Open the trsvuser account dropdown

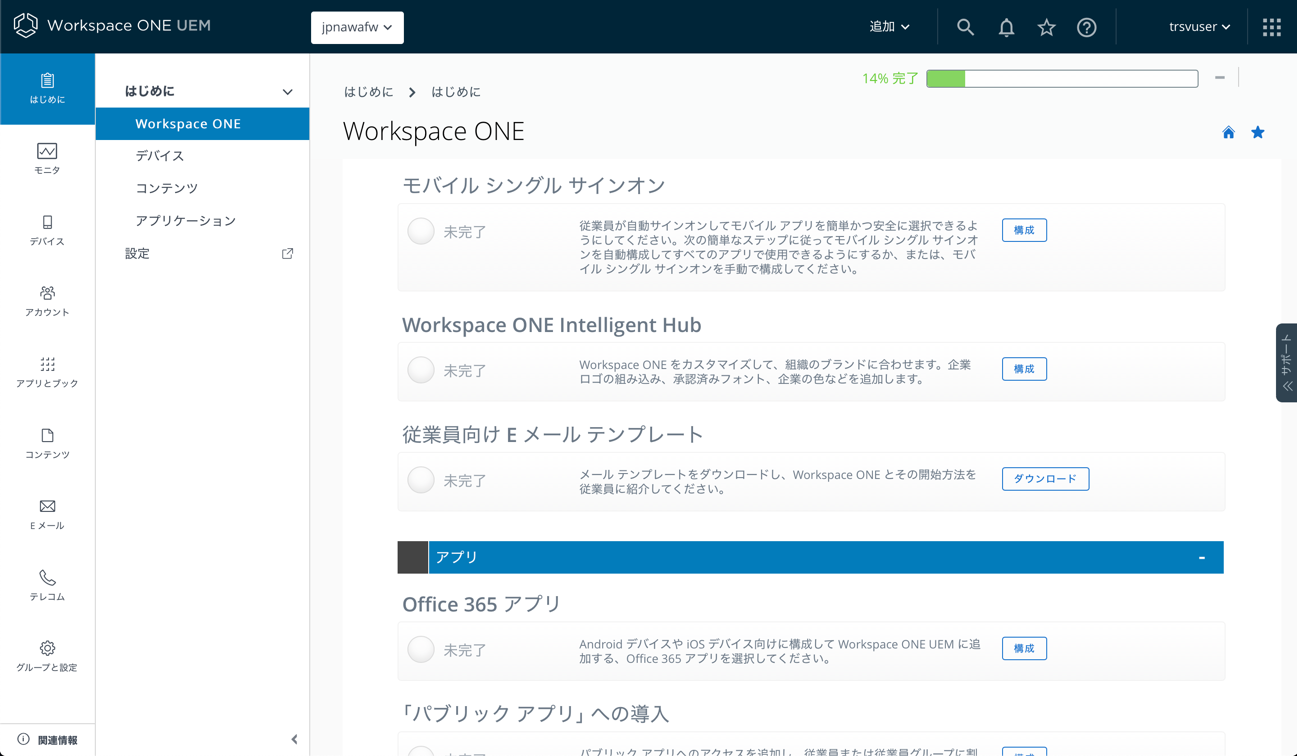click(1199, 27)
